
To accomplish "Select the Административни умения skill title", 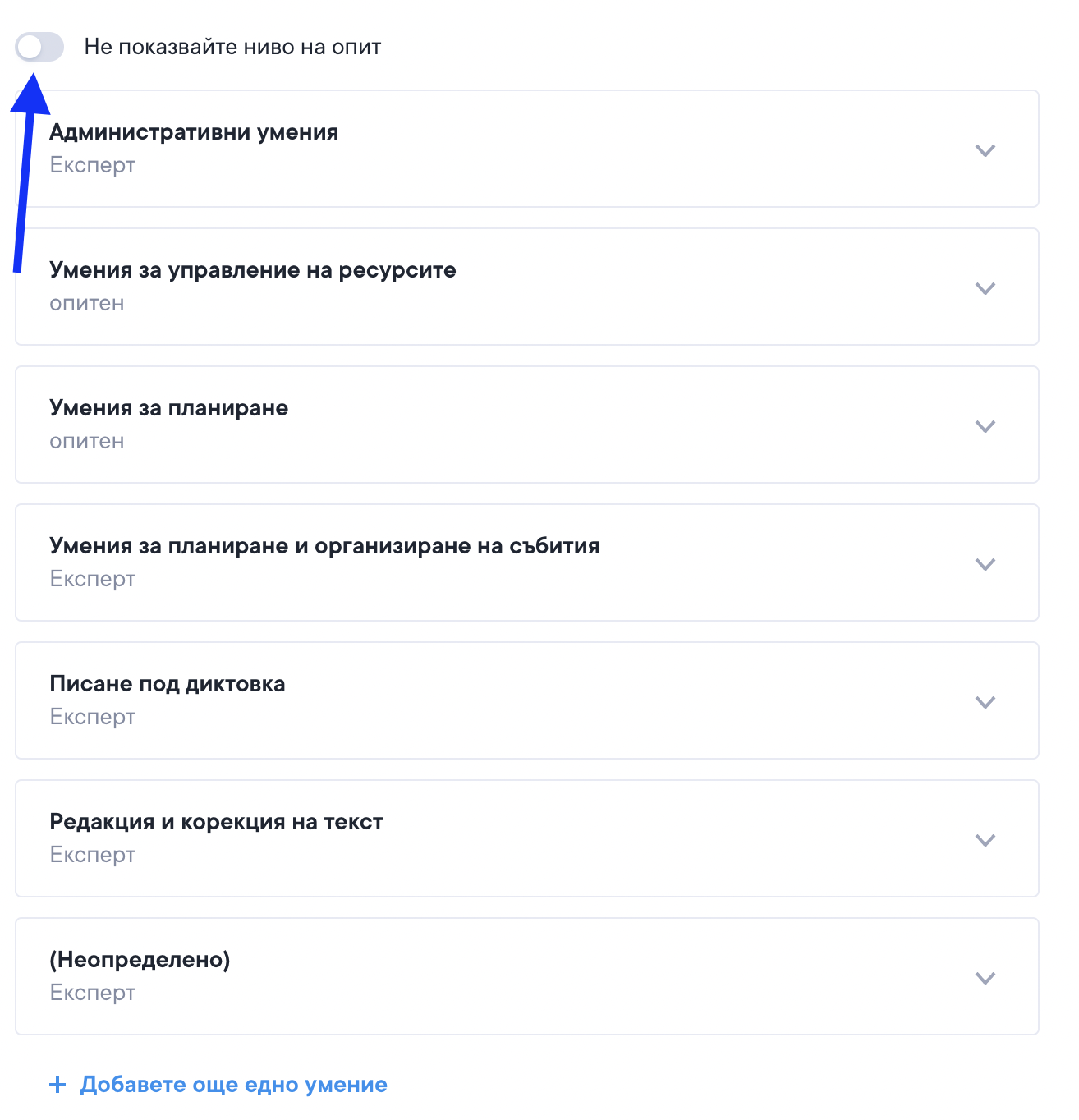I will click(194, 132).
